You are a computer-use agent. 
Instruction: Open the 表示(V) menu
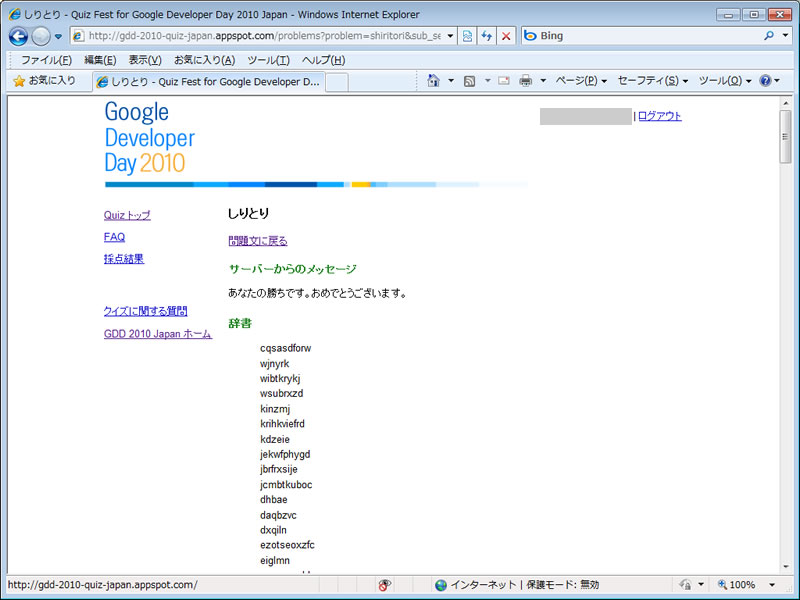pos(145,60)
